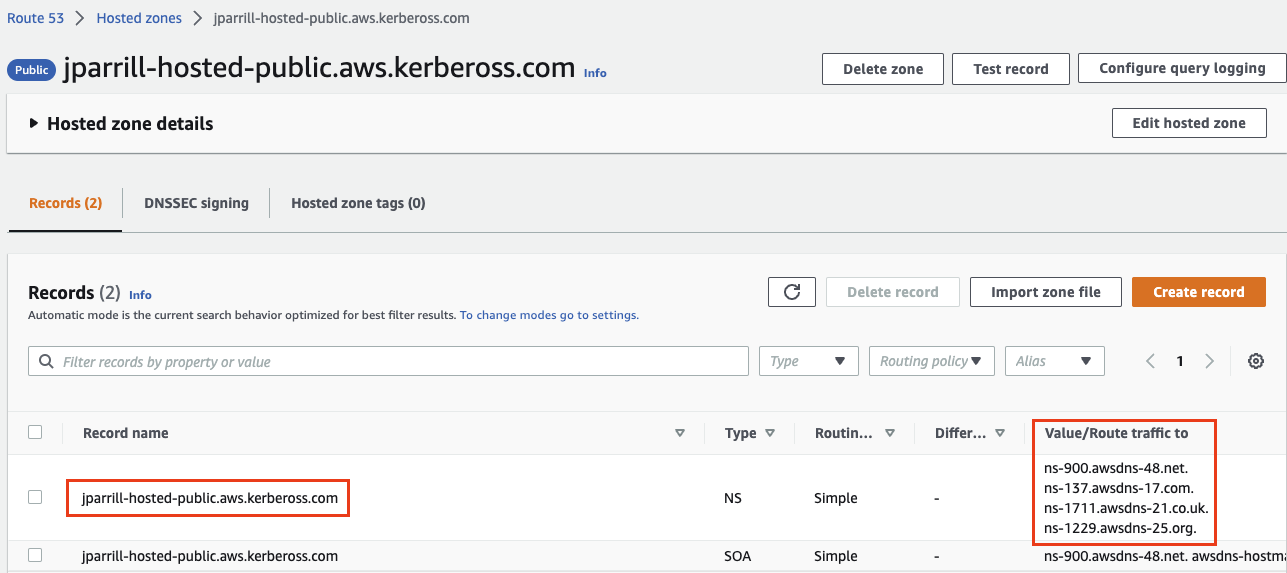Open the Alias filter dropdown
Image resolution: width=1287 pixels, height=573 pixels.
pyautogui.click(x=1054, y=361)
